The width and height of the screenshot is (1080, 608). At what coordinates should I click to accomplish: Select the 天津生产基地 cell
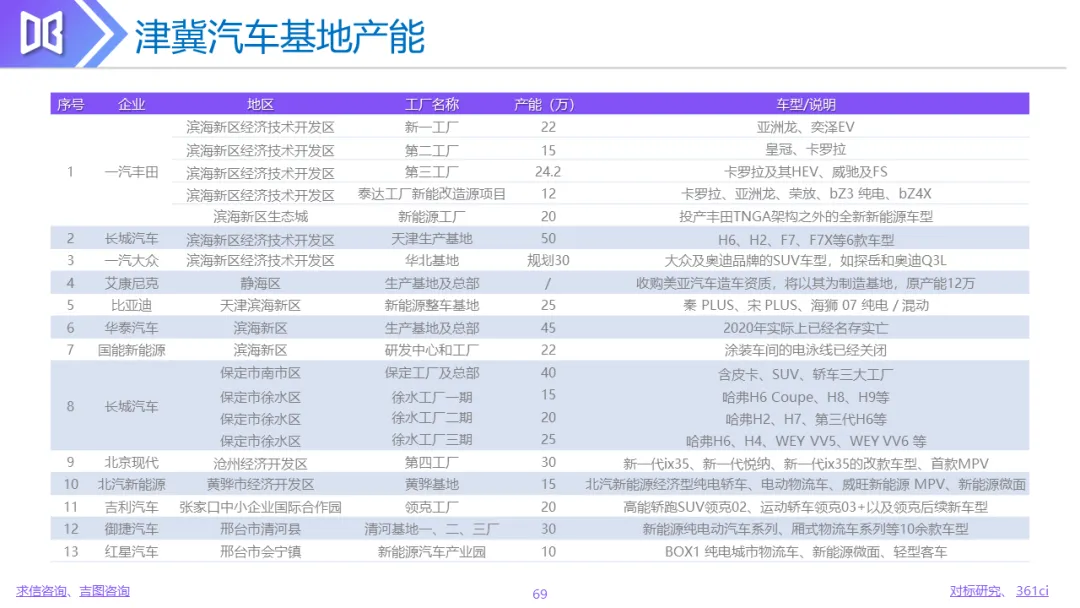[432, 239]
